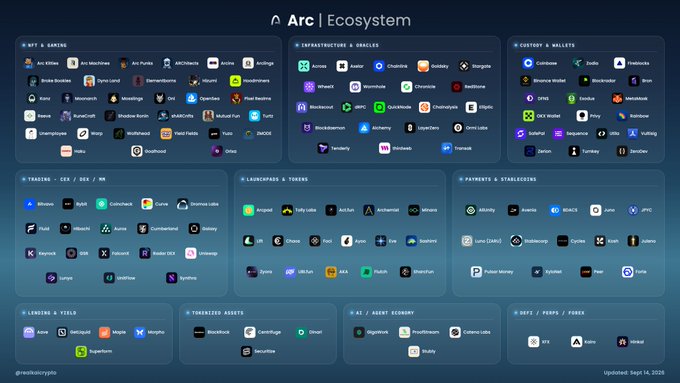
Task: Click the BlackRock icon
Action: [x=199, y=332]
